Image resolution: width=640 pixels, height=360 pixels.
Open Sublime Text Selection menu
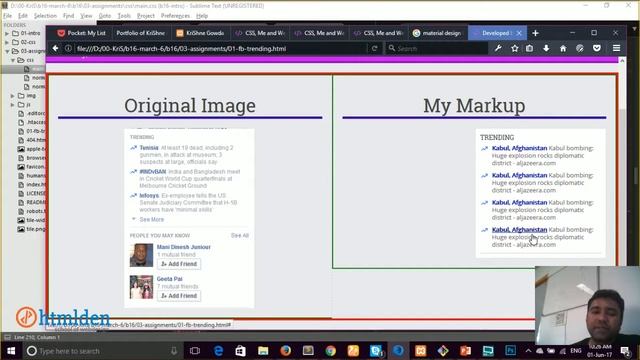coord(45,16)
